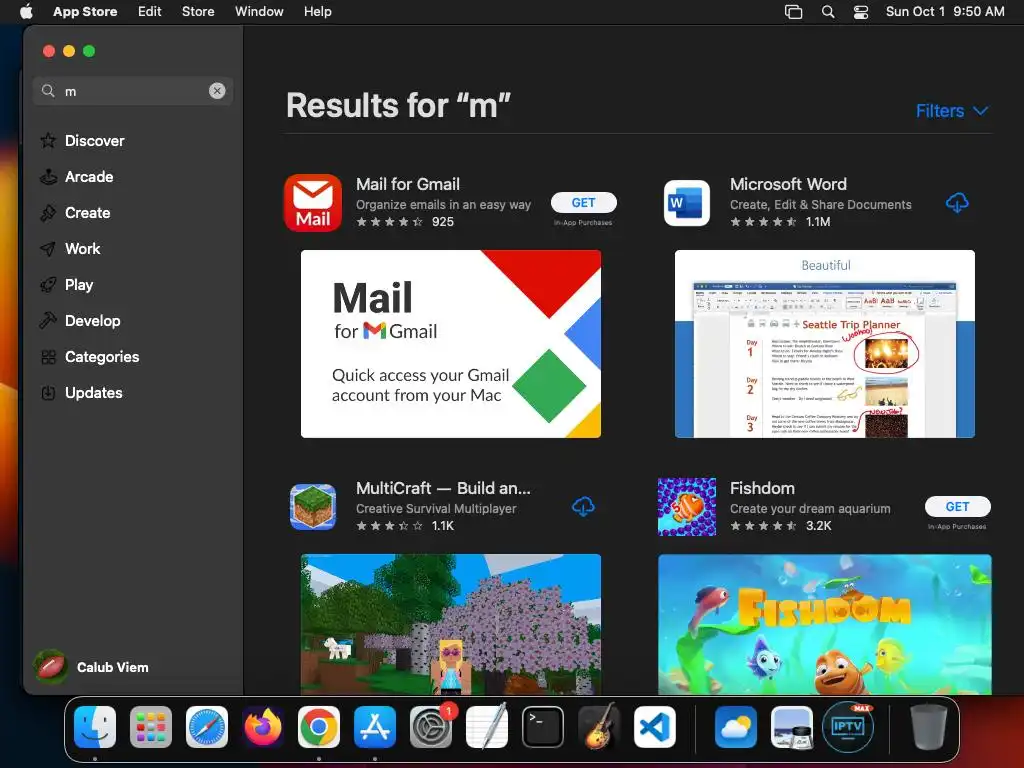Open Launchpad from the Dock

[x=151, y=727]
